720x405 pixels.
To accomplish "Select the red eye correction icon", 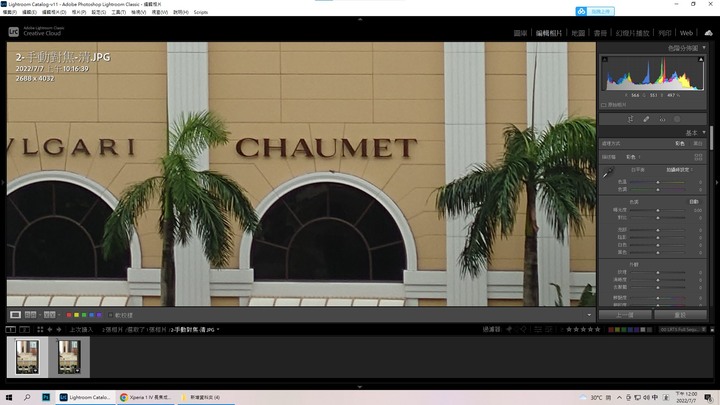I will pyautogui.click(x=662, y=119).
